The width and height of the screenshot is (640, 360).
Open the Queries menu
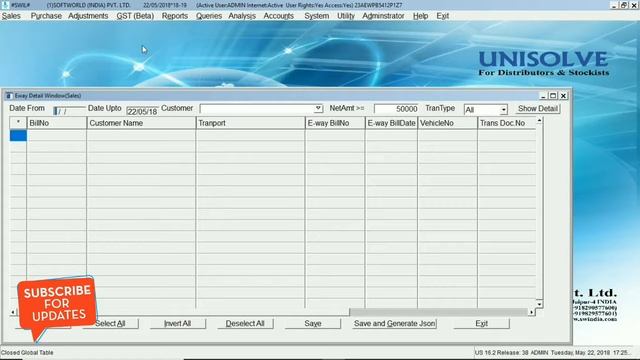(209, 16)
